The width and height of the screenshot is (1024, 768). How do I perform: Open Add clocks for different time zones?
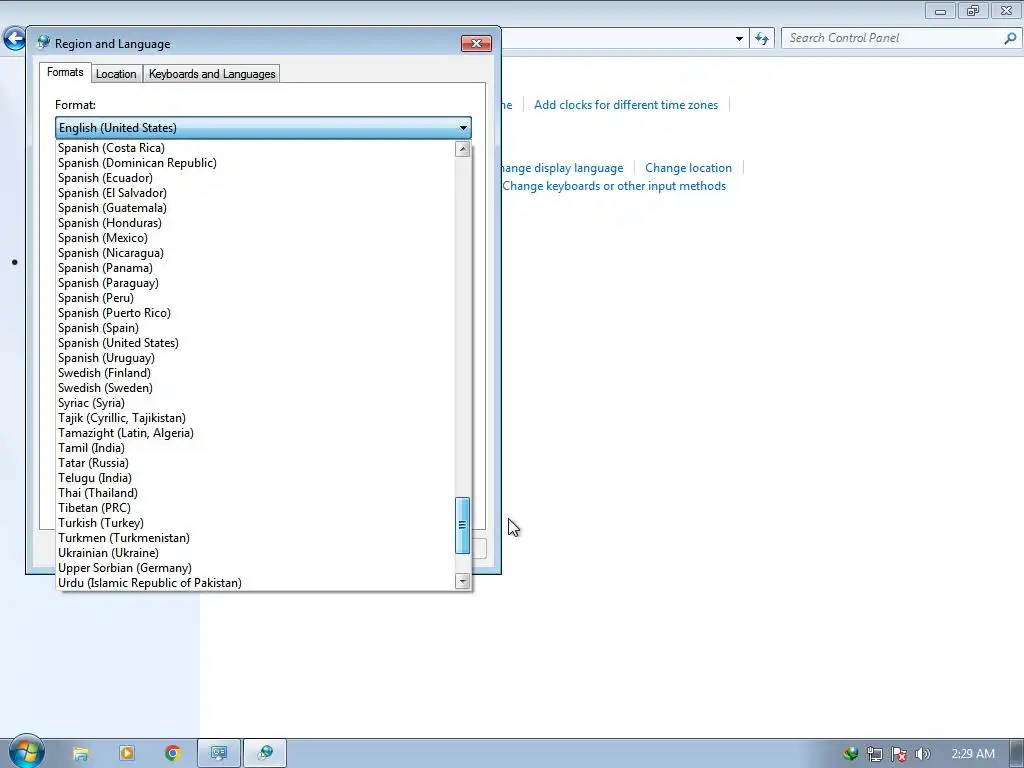(626, 105)
